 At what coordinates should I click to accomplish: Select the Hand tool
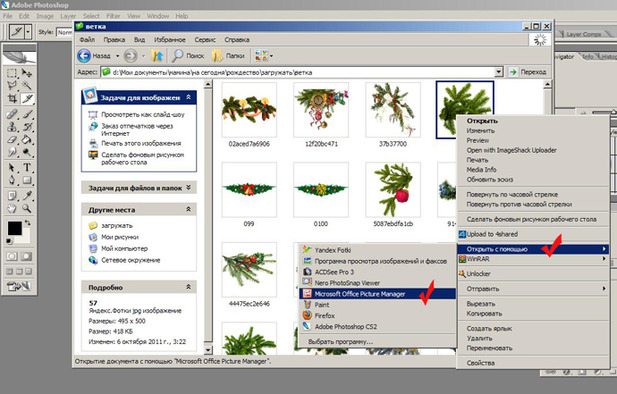tap(12, 208)
